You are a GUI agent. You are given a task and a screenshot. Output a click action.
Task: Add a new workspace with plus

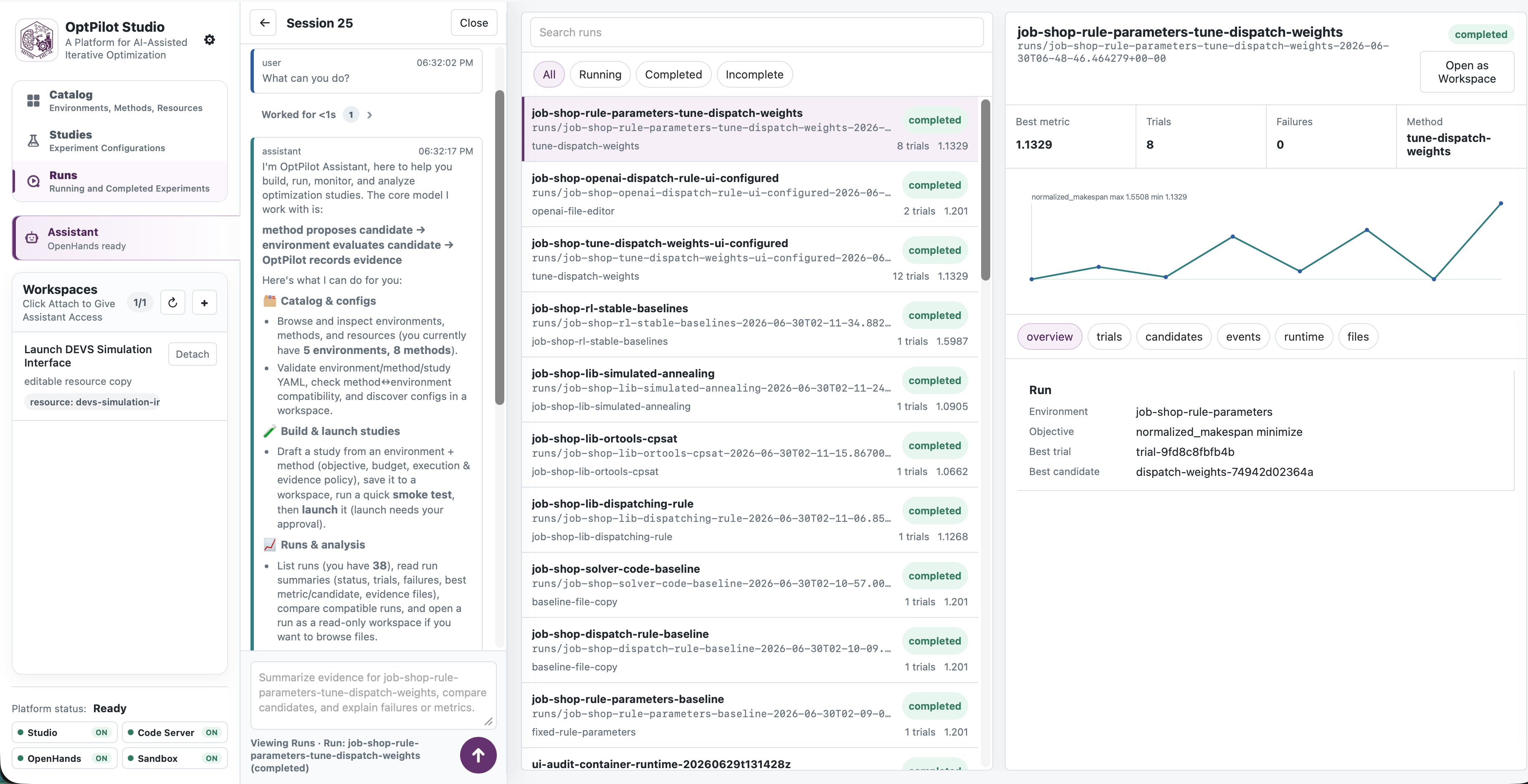204,302
